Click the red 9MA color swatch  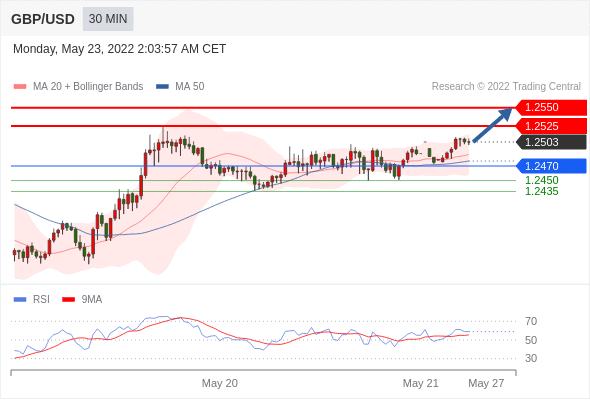(68, 300)
